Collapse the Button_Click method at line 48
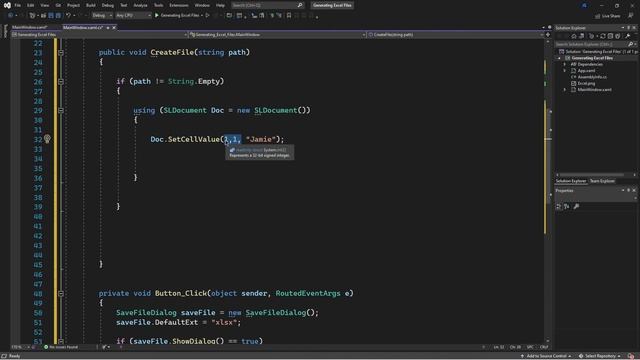The image size is (640, 360). (61, 293)
